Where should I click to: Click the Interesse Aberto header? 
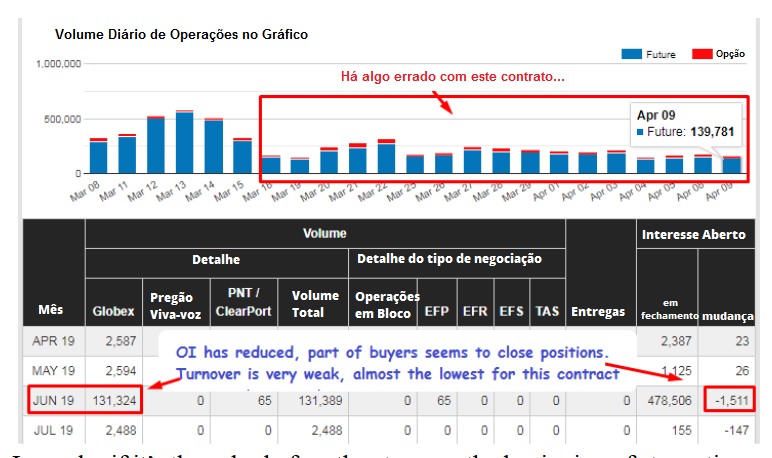coord(695,234)
